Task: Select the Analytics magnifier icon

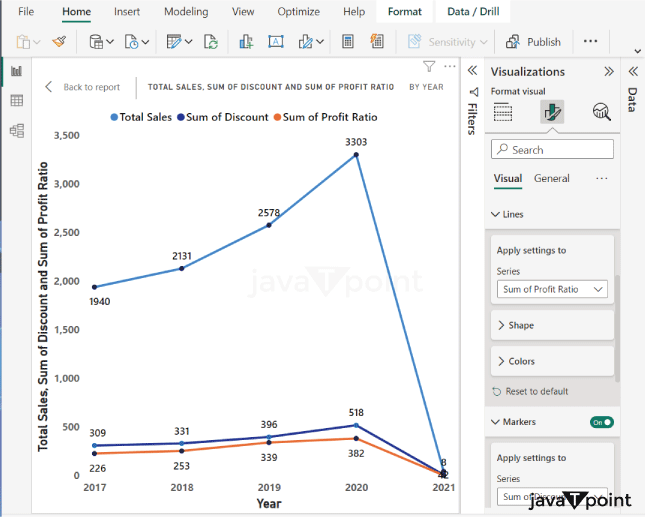Action: 601,112
